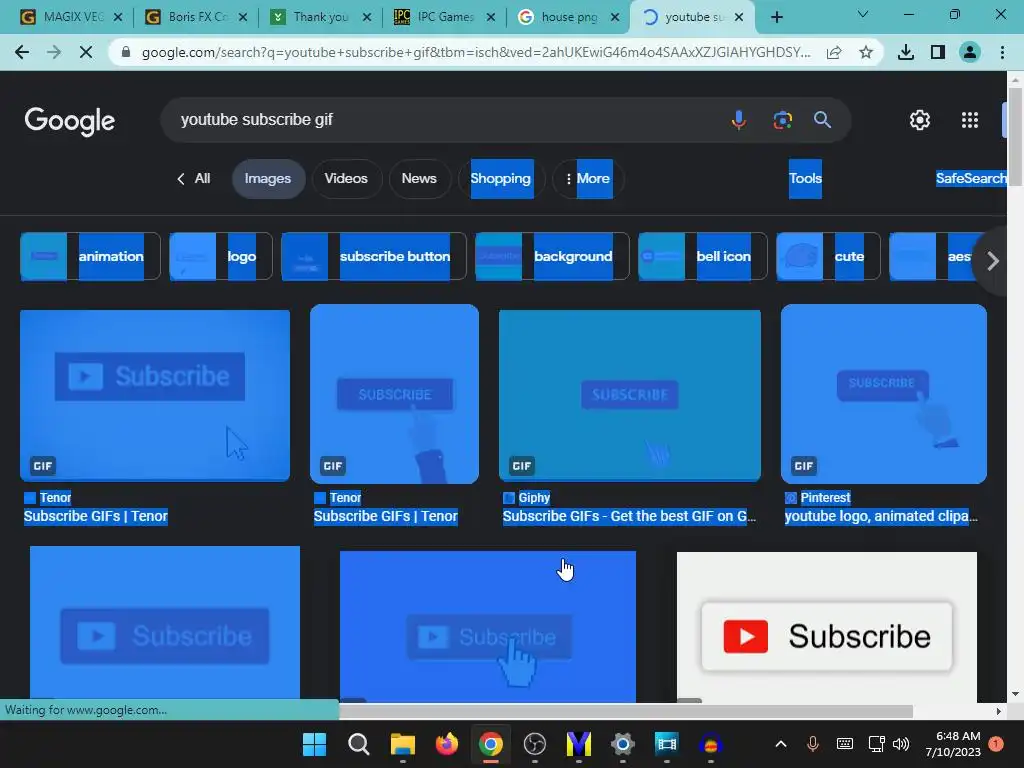Open the SafeSearch setting
Viewport: 1024px width, 768px height.
(971, 178)
